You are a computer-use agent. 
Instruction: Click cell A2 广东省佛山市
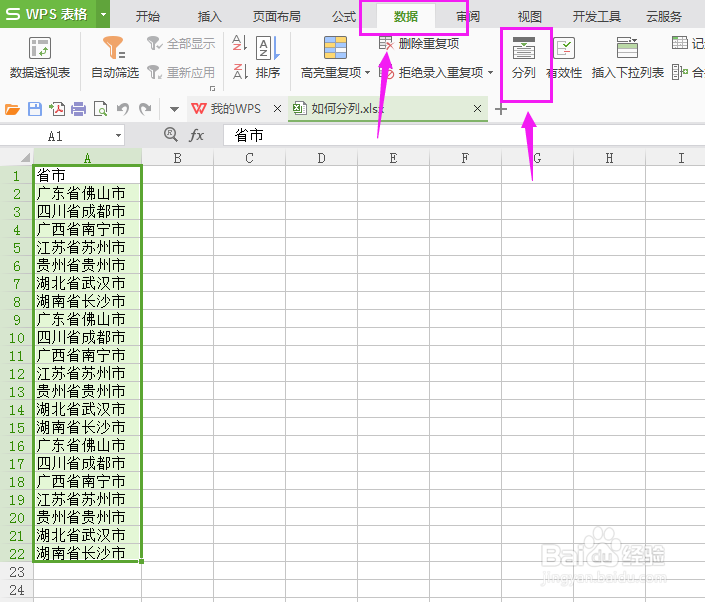tap(88, 193)
